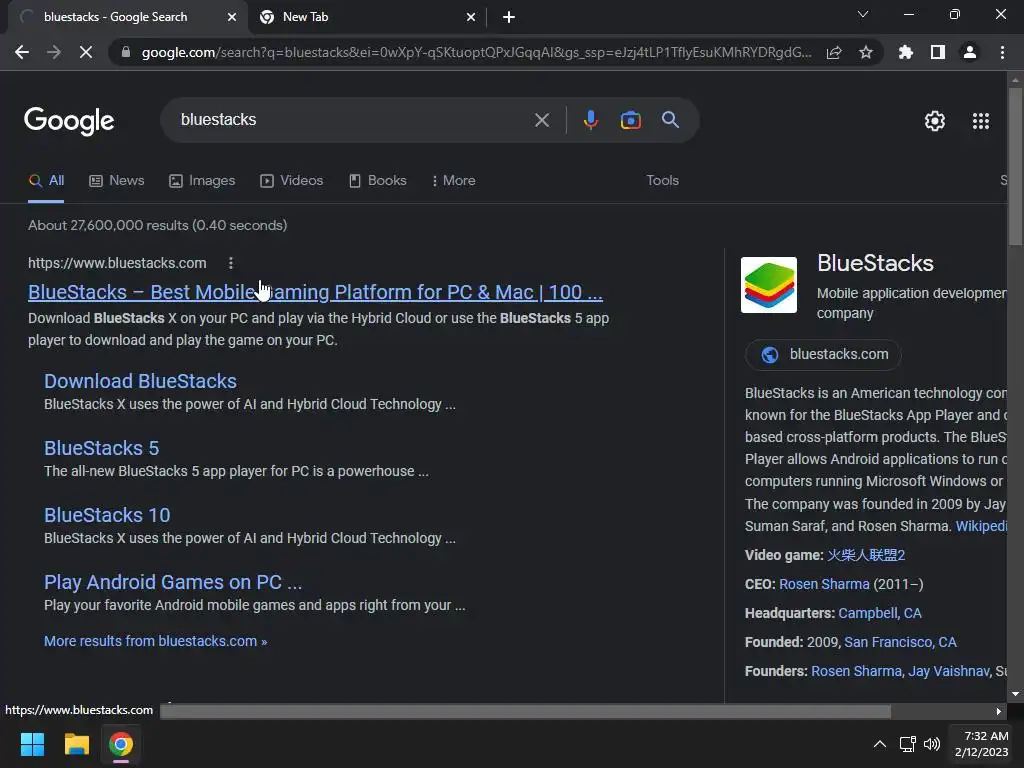
Task: Open Campbell, CA headquarters link
Action: 880,613
